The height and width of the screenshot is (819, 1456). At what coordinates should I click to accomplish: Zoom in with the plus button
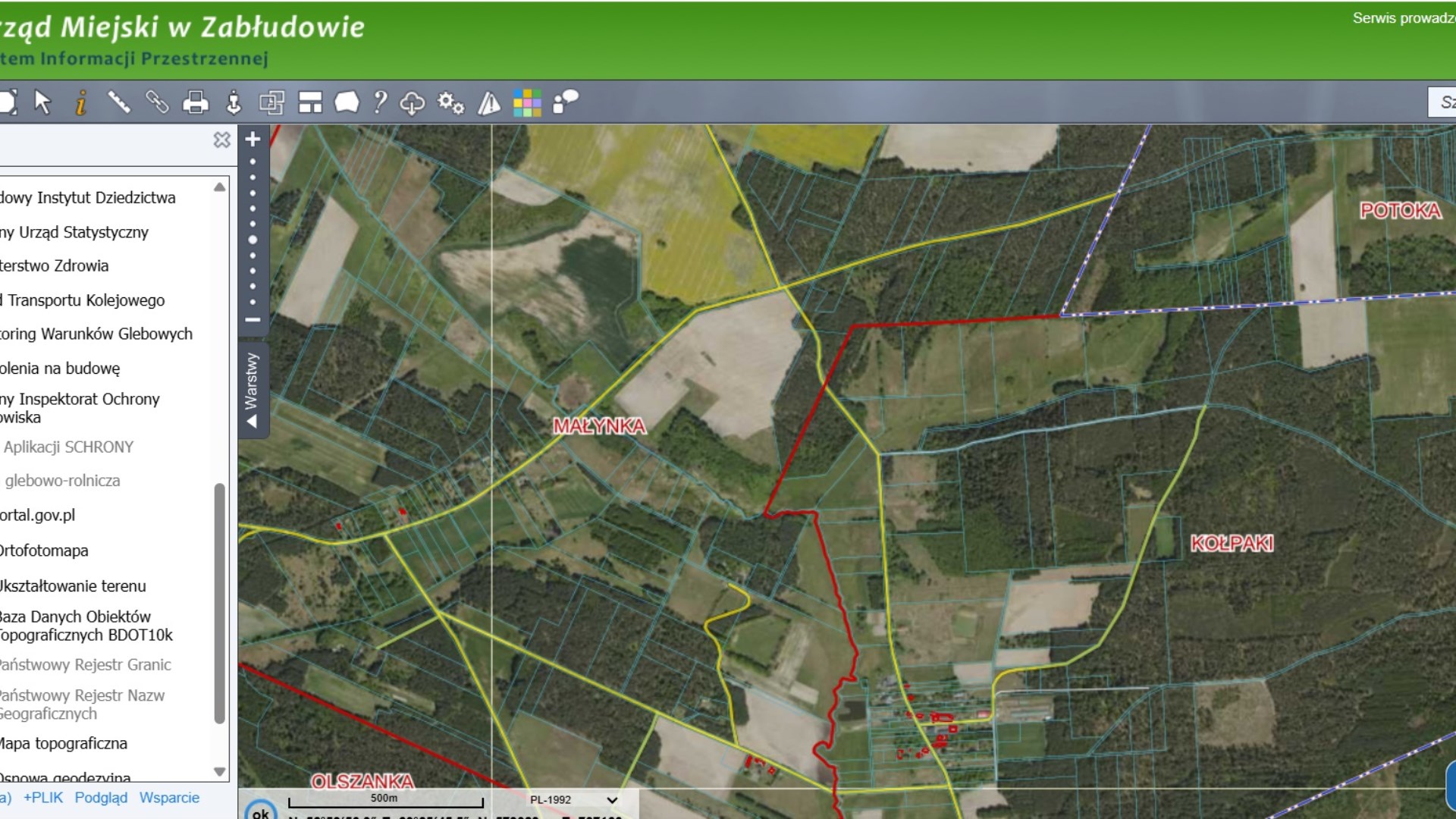click(x=253, y=139)
